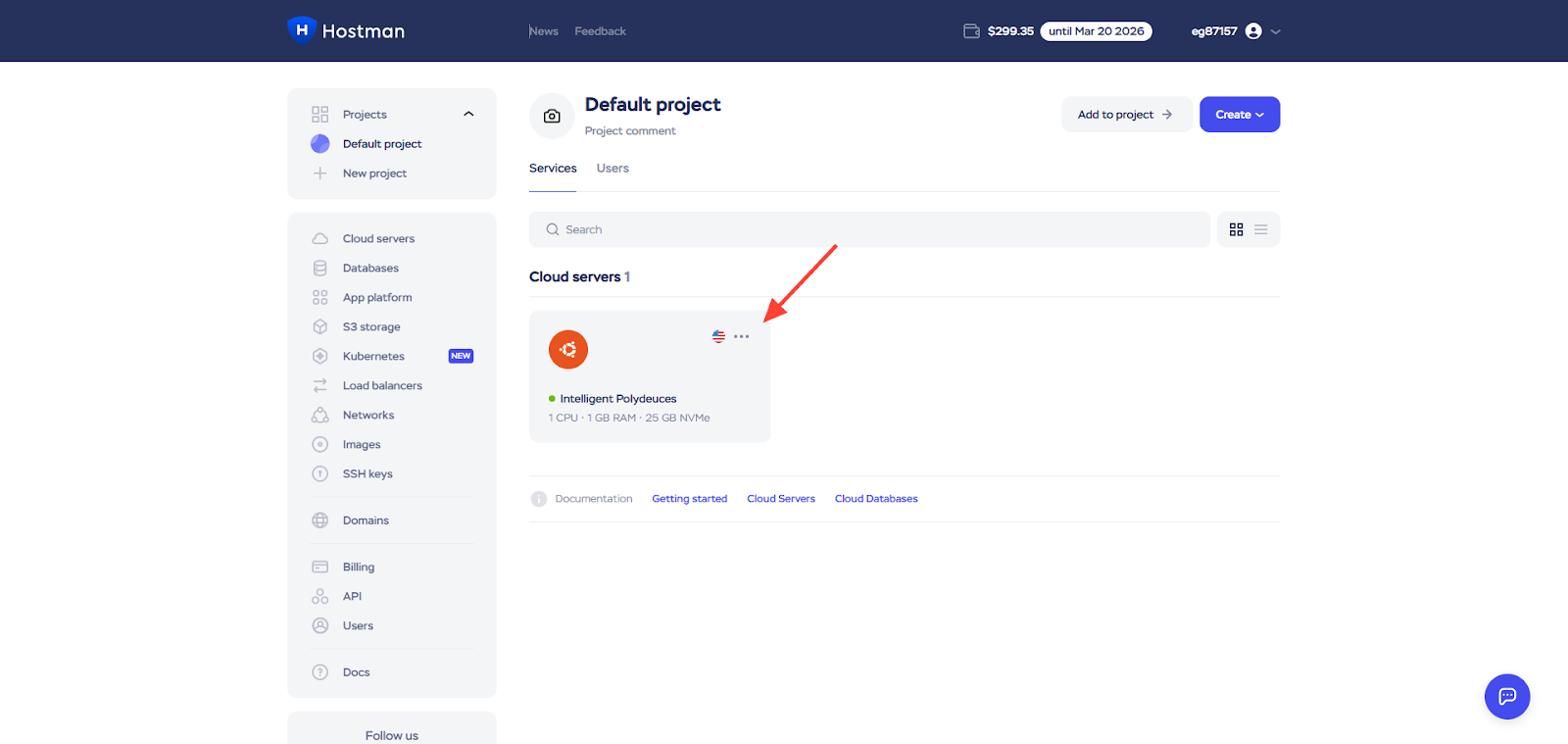Click the eg87157 username
Image resolution: width=1568 pixels, height=744 pixels.
point(1214,31)
